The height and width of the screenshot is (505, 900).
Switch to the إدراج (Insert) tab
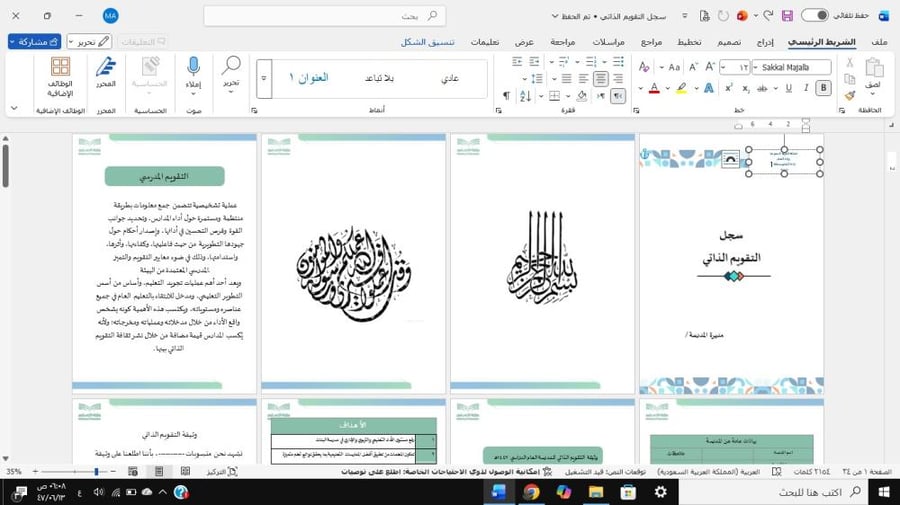(765, 42)
